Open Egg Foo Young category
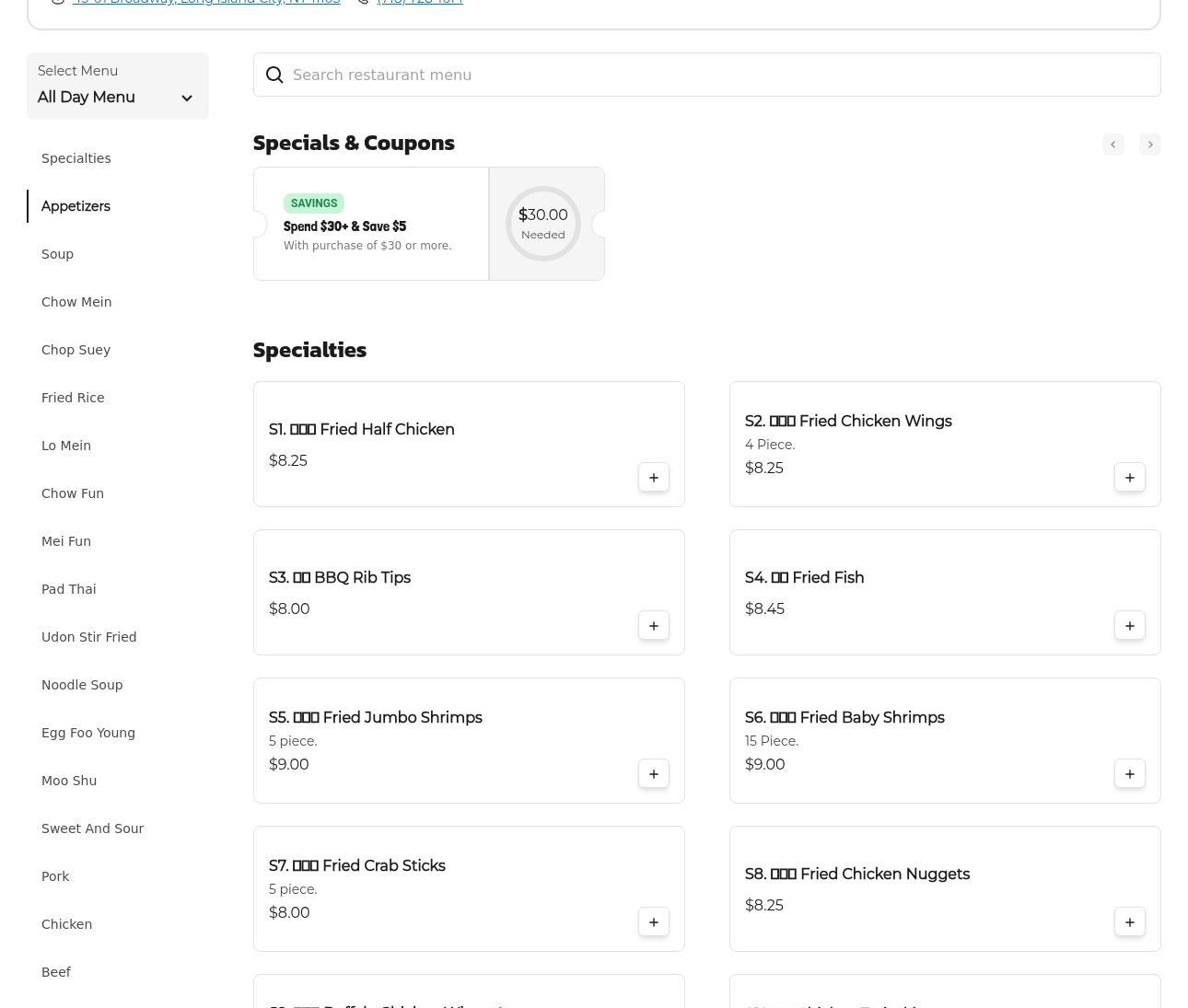Viewport: 1188px width, 1008px height. coord(88,733)
